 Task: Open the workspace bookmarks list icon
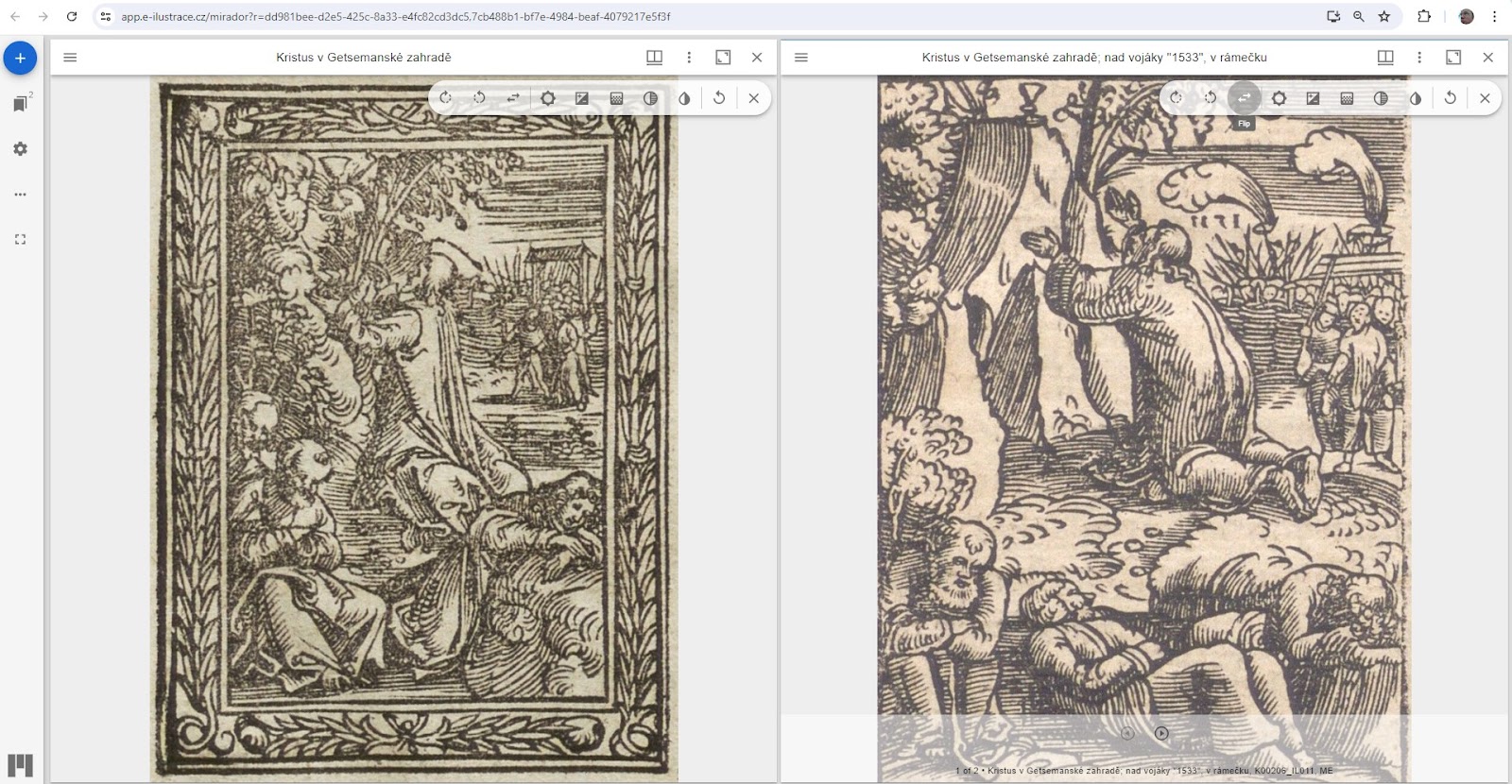pos(20,104)
